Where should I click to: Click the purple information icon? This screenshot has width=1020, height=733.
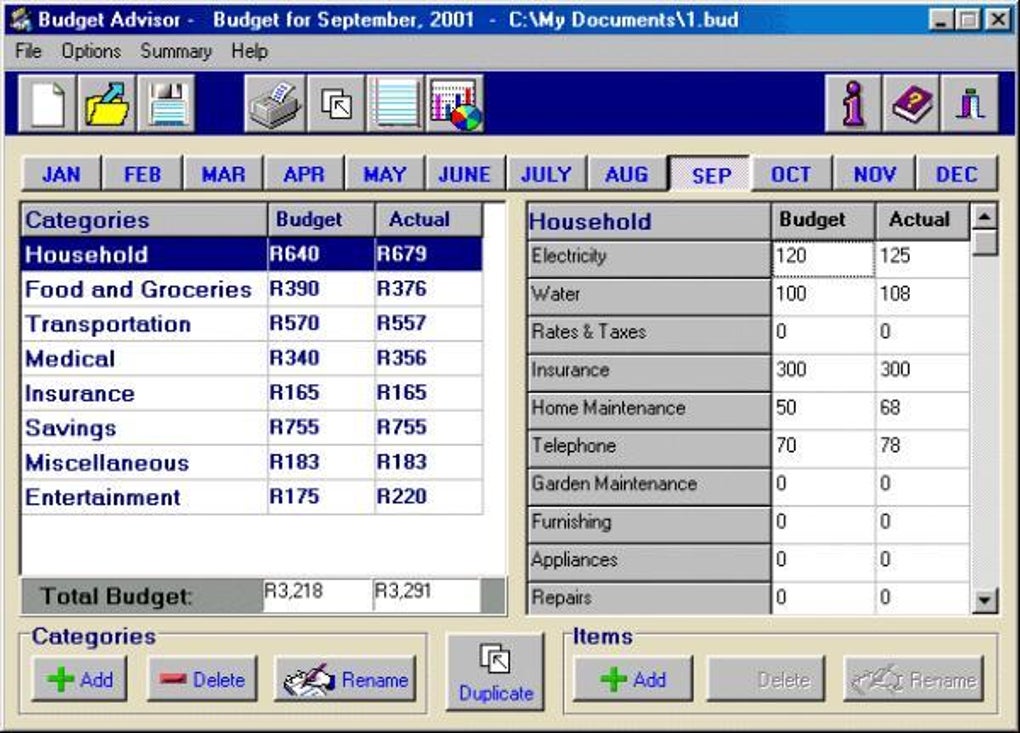pyautogui.click(x=853, y=103)
